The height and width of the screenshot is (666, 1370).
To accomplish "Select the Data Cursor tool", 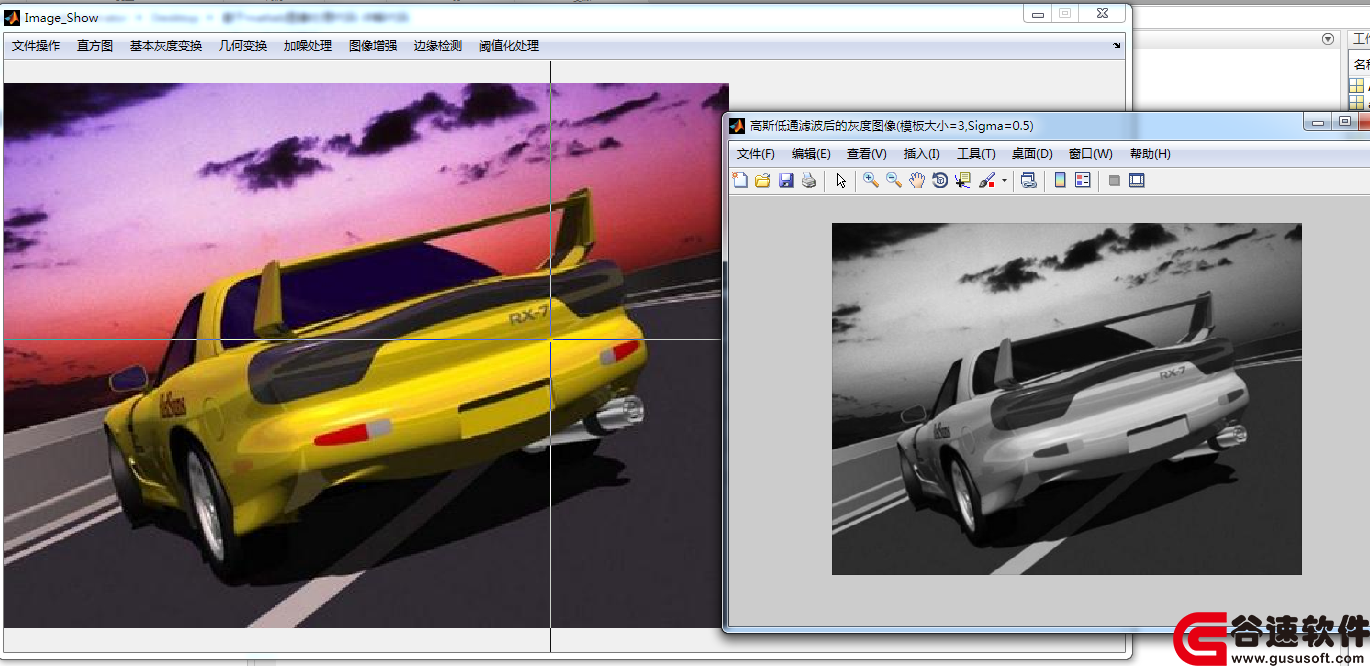I will coord(963,181).
